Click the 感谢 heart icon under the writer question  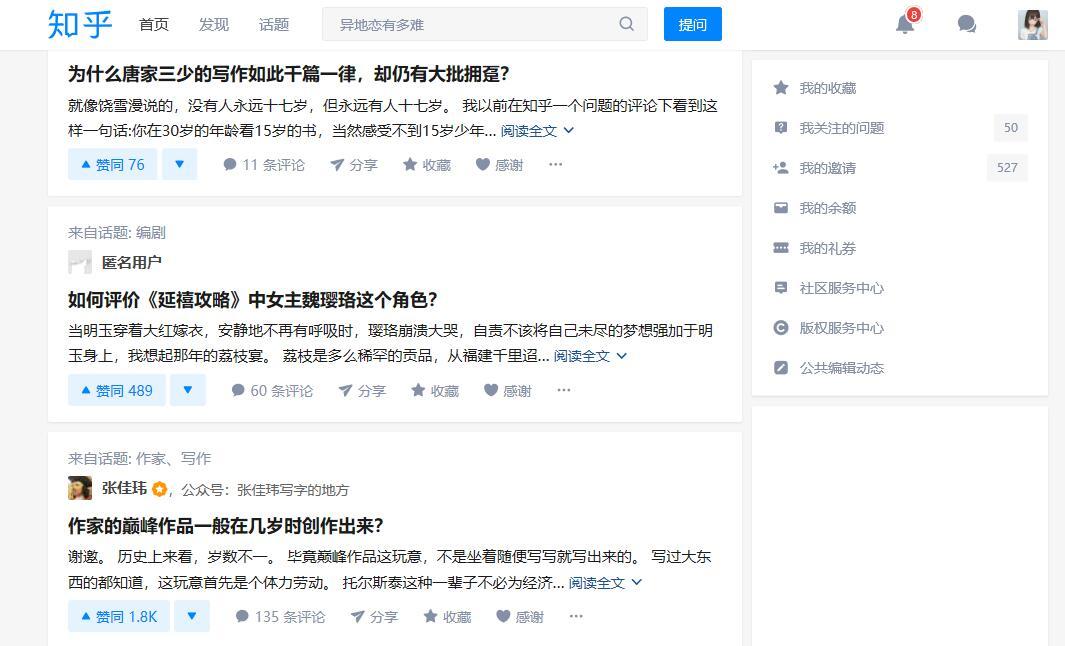[502, 617]
